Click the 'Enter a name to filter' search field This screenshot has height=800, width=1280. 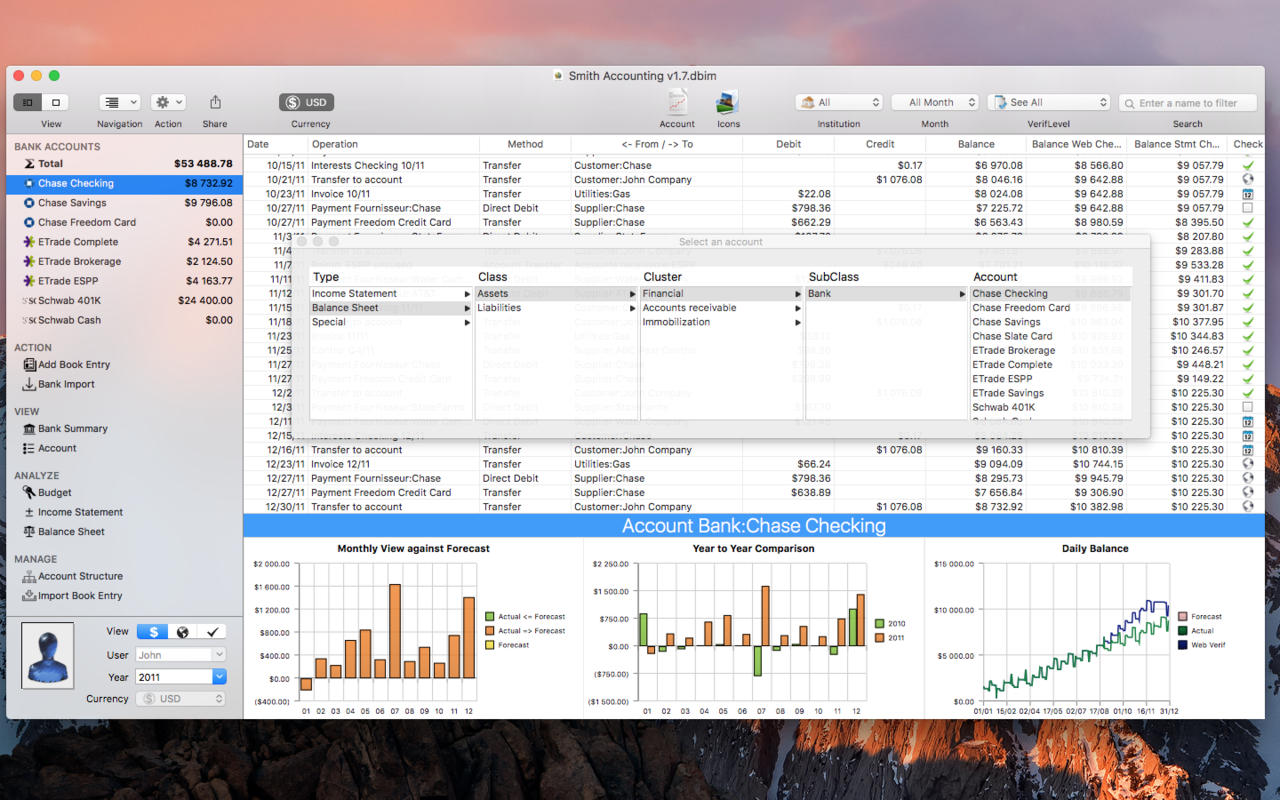click(1188, 102)
